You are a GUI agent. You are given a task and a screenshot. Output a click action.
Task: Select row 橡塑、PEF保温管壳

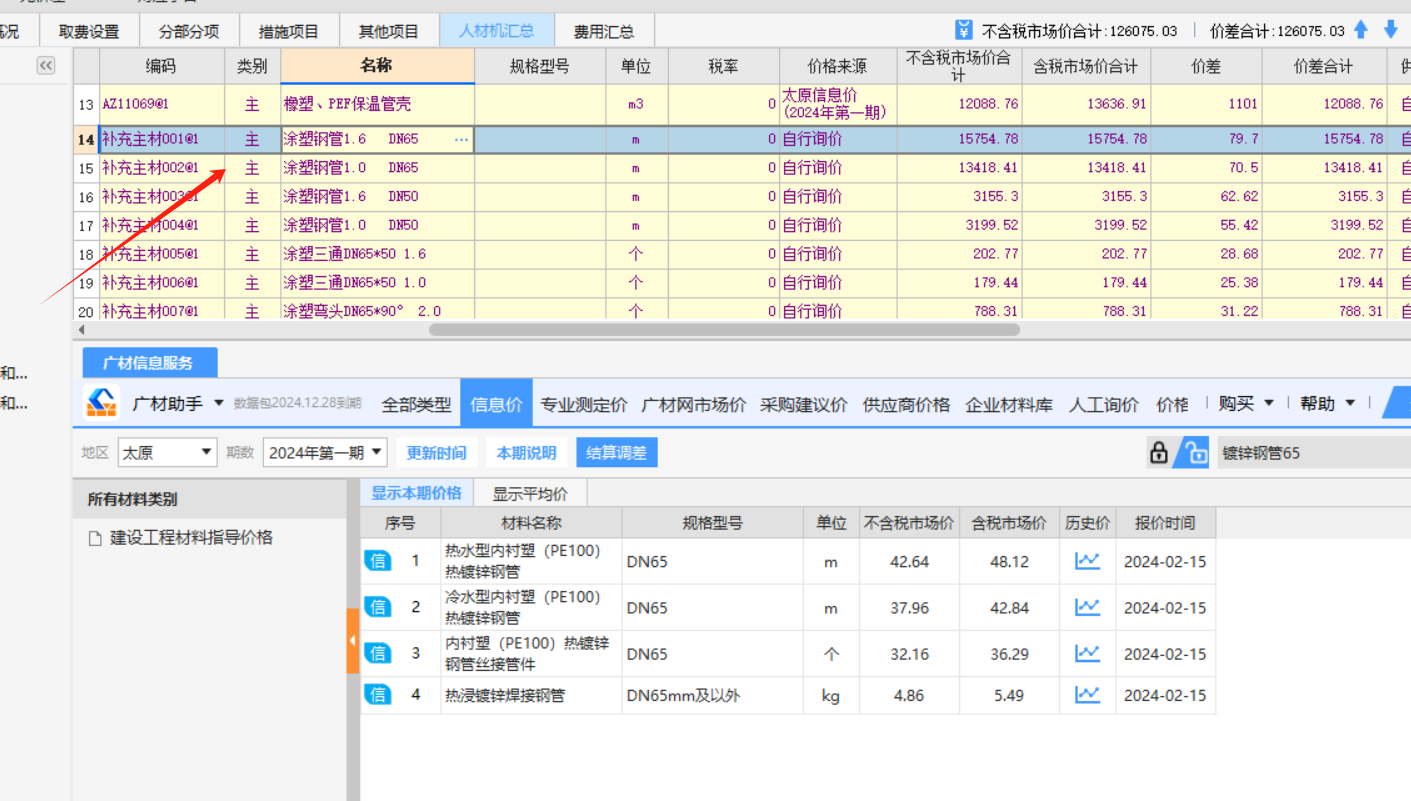pos(743,104)
